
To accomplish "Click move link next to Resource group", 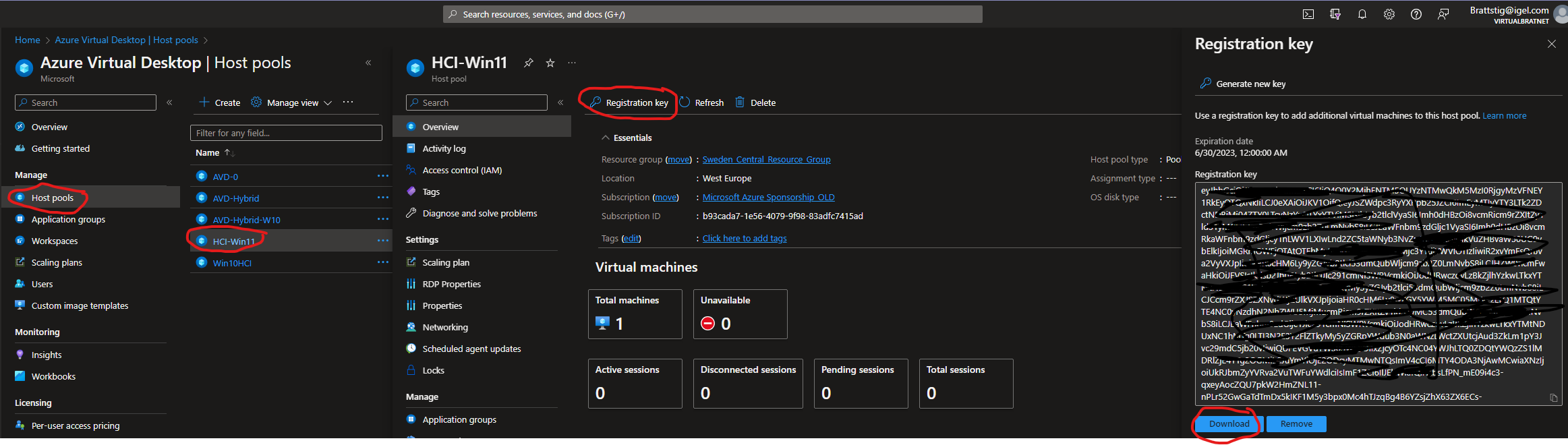I will tap(678, 160).
